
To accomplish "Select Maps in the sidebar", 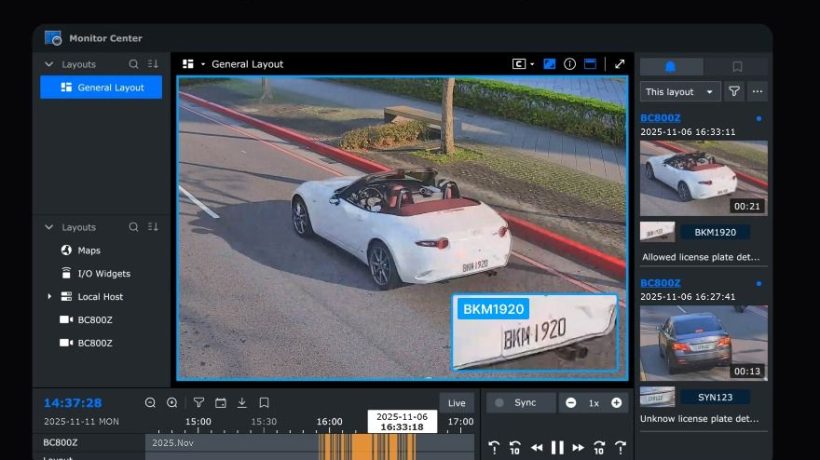I will [89, 250].
